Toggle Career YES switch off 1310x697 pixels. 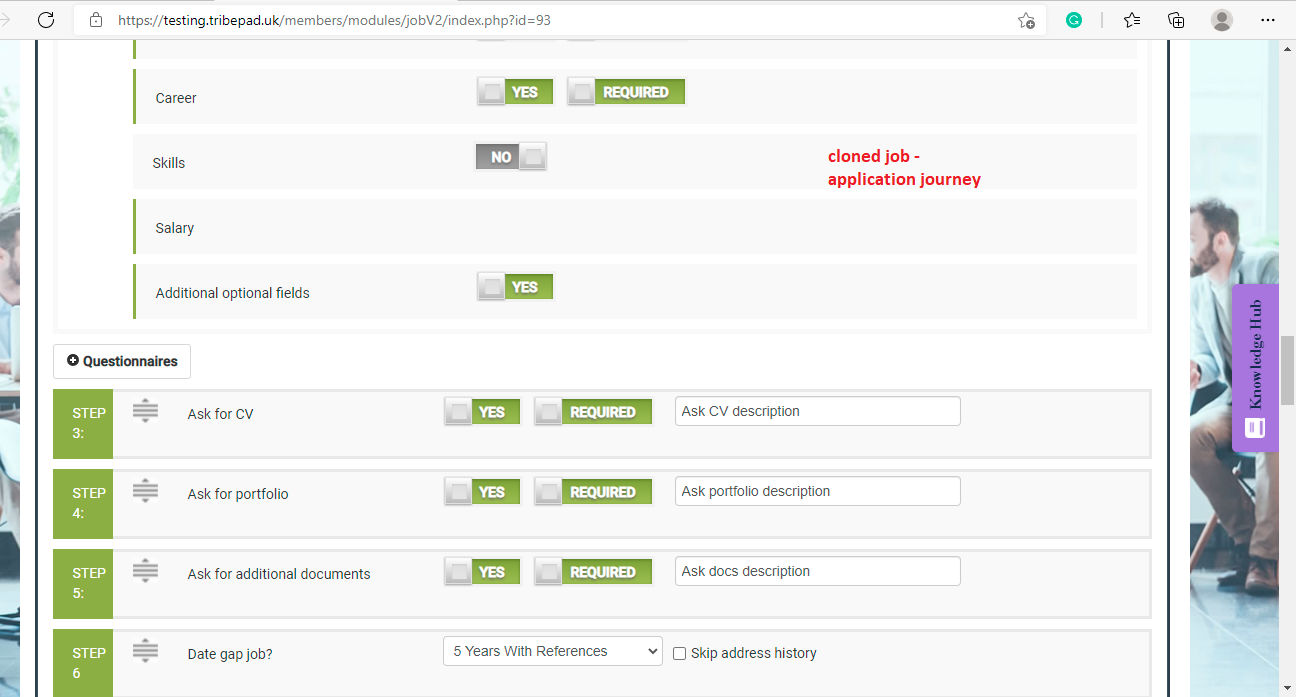click(515, 92)
